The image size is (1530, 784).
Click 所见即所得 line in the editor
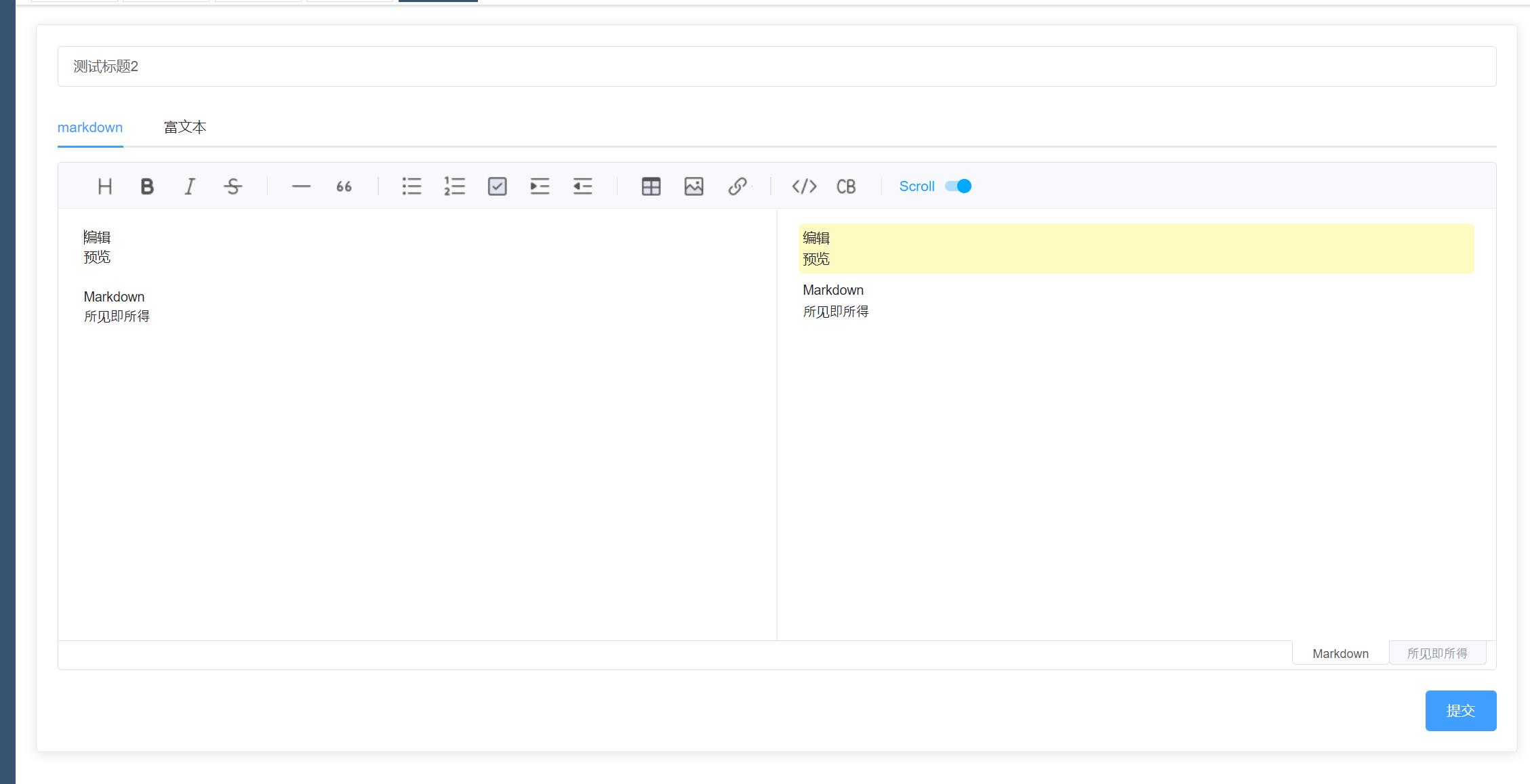click(x=117, y=316)
